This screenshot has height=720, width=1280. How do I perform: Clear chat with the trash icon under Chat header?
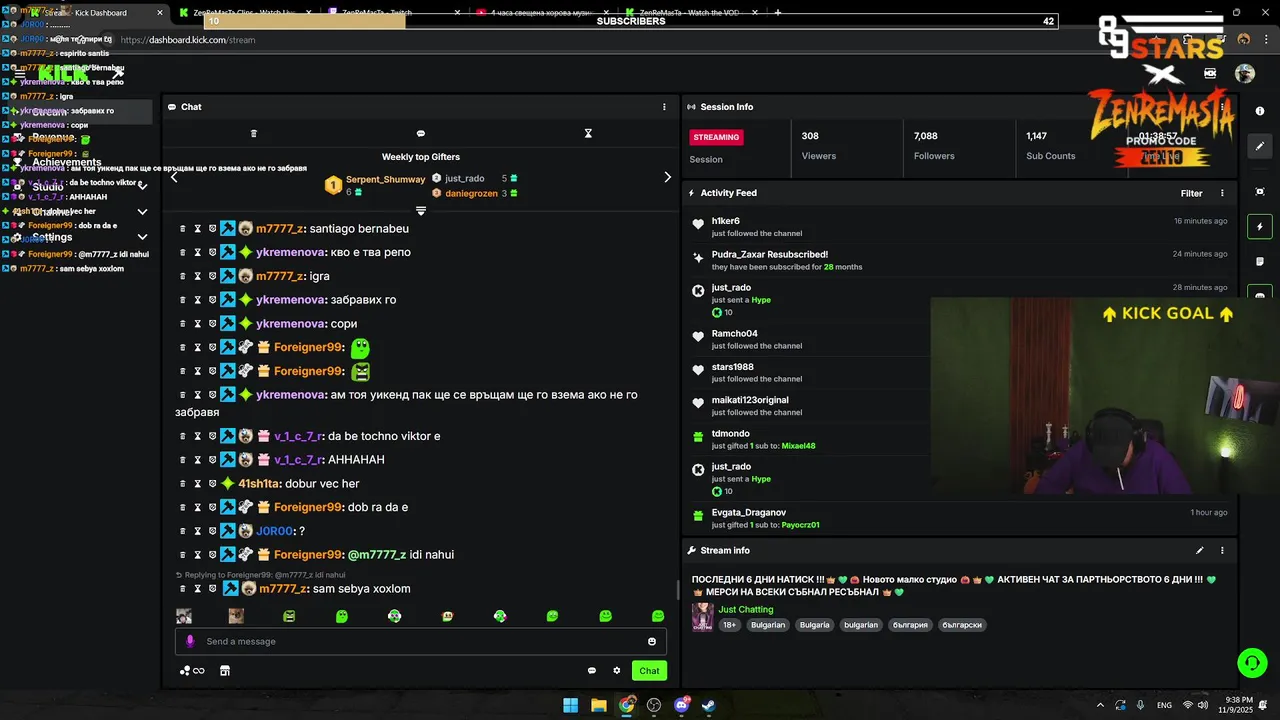tap(253, 133)
